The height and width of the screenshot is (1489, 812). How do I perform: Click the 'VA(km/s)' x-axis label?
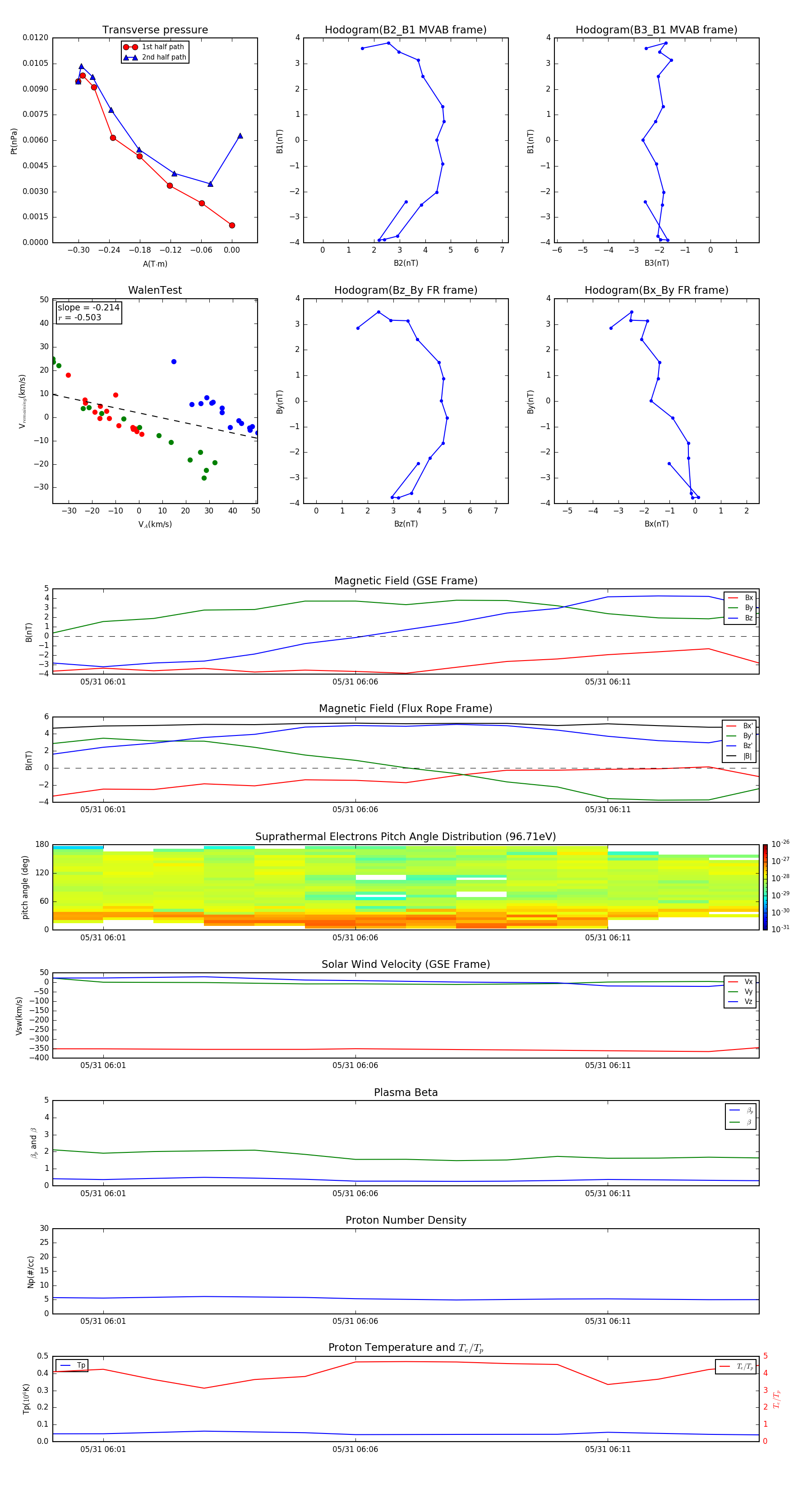155,524
